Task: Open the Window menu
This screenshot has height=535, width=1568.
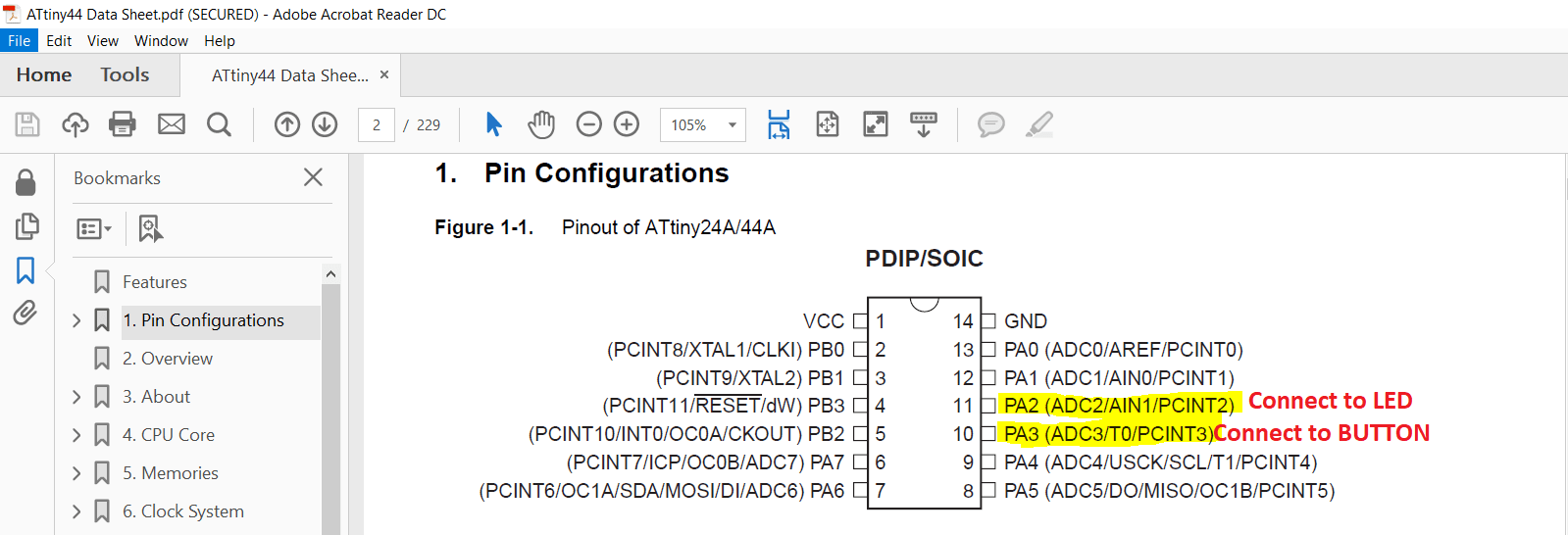Action: 161,40
